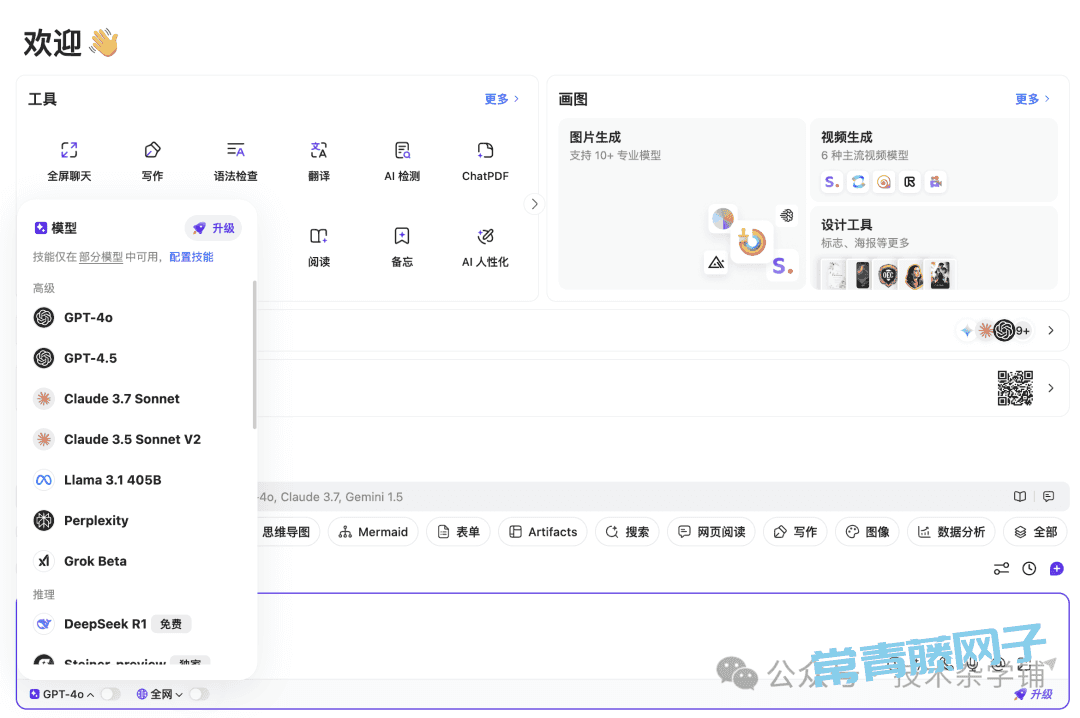Click the brain-shaped icon in 图片生成 card
Screen dimensions: 1080x718
[787, 216]
